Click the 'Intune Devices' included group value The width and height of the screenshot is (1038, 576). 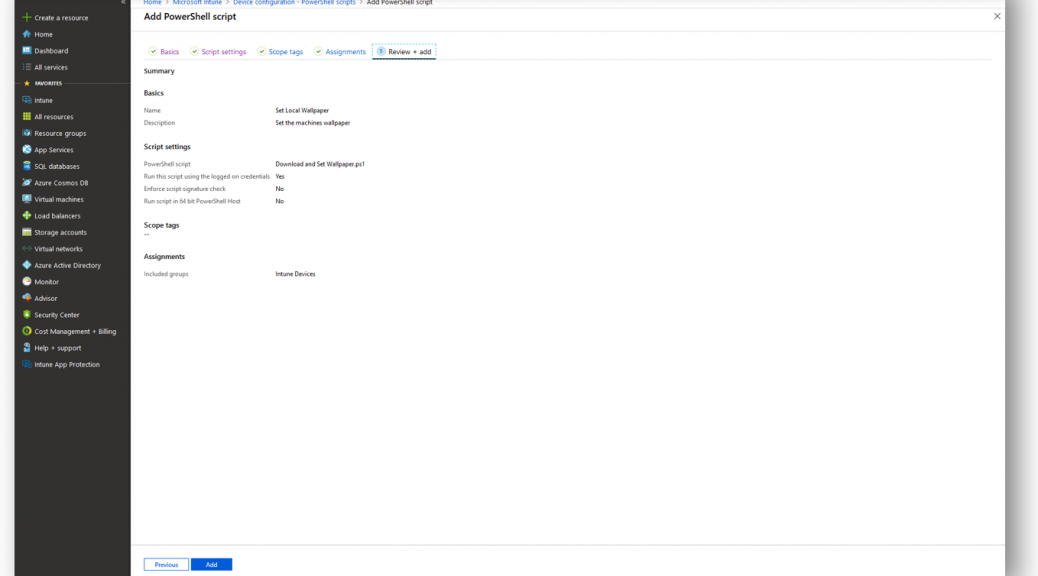tap(295, 274)
